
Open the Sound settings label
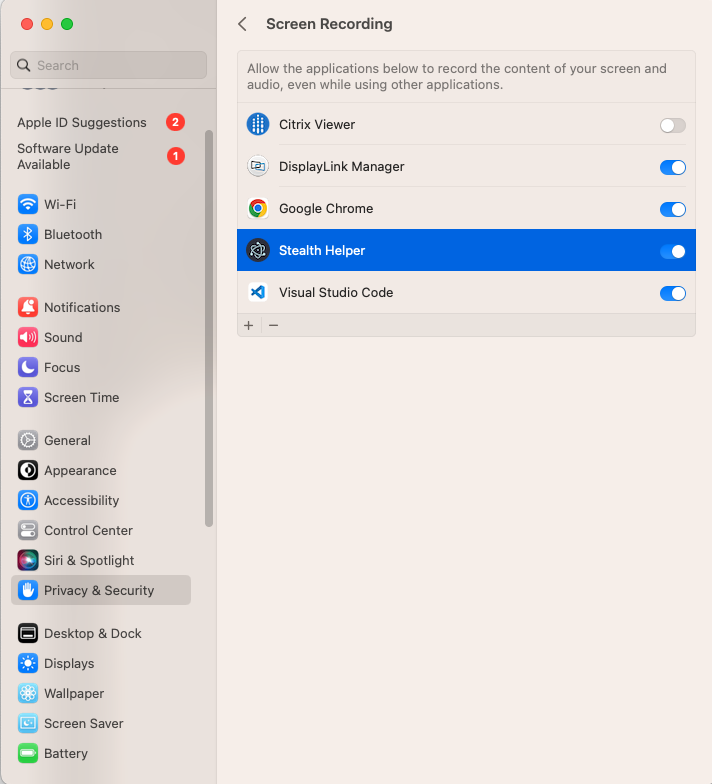[63, 338]
